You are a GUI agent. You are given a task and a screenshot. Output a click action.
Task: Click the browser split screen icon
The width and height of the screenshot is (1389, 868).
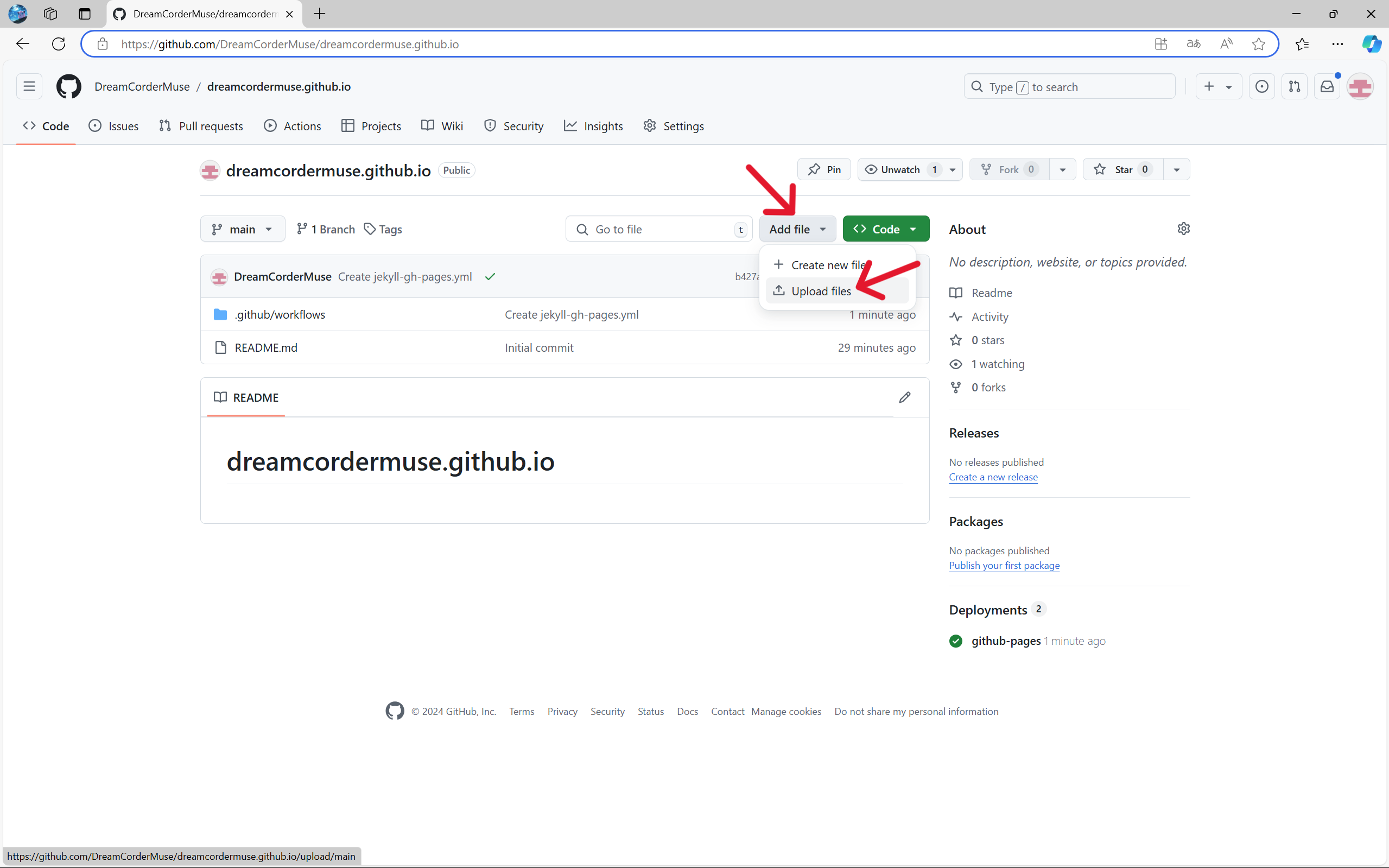(x=1160, y=44)
